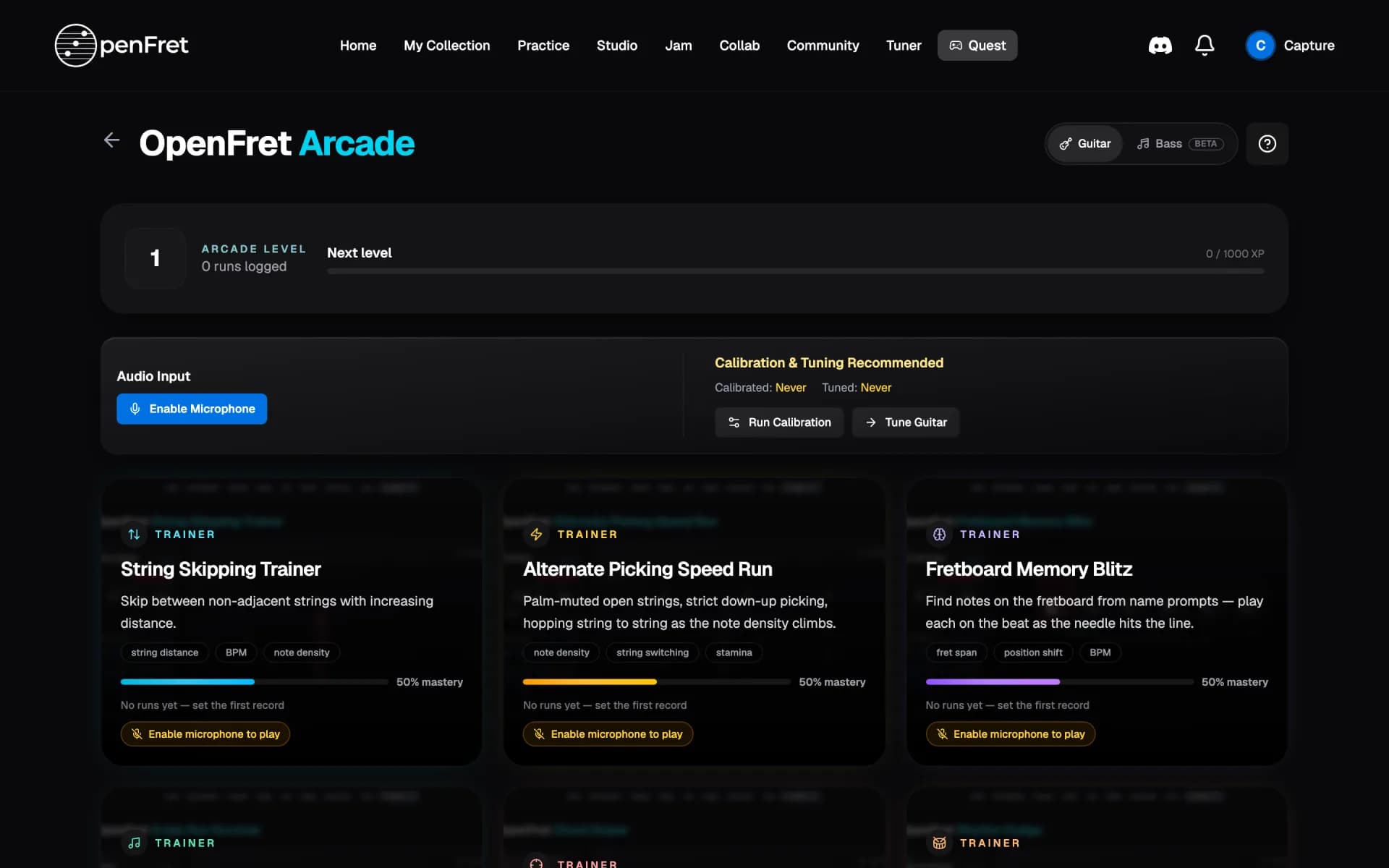Open the Tuner
The height and width of the screenshot is (868, 1389).
pyautogui.click(x=904, y=46)
